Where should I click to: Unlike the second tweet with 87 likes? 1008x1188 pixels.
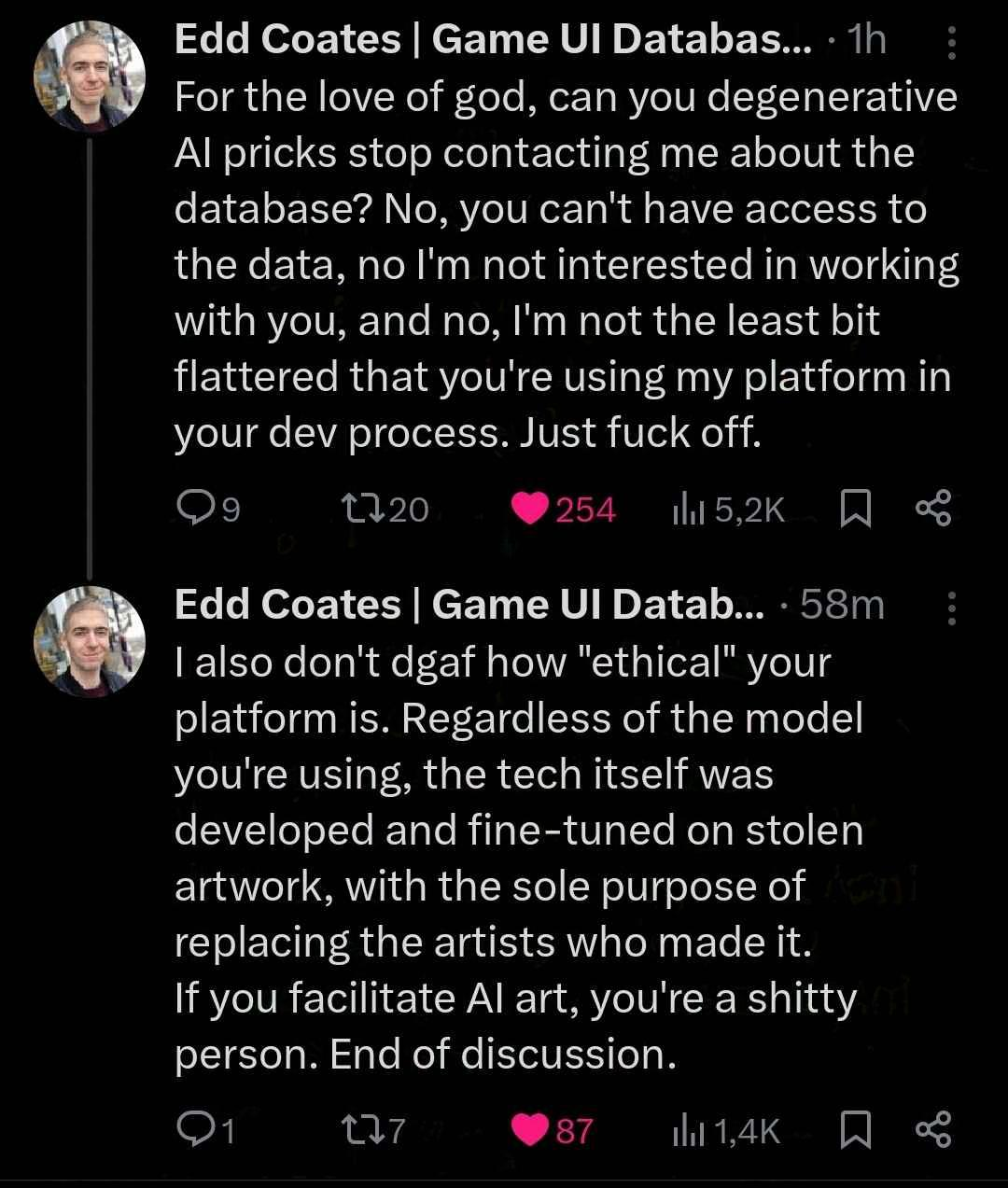click(530, 1130)
